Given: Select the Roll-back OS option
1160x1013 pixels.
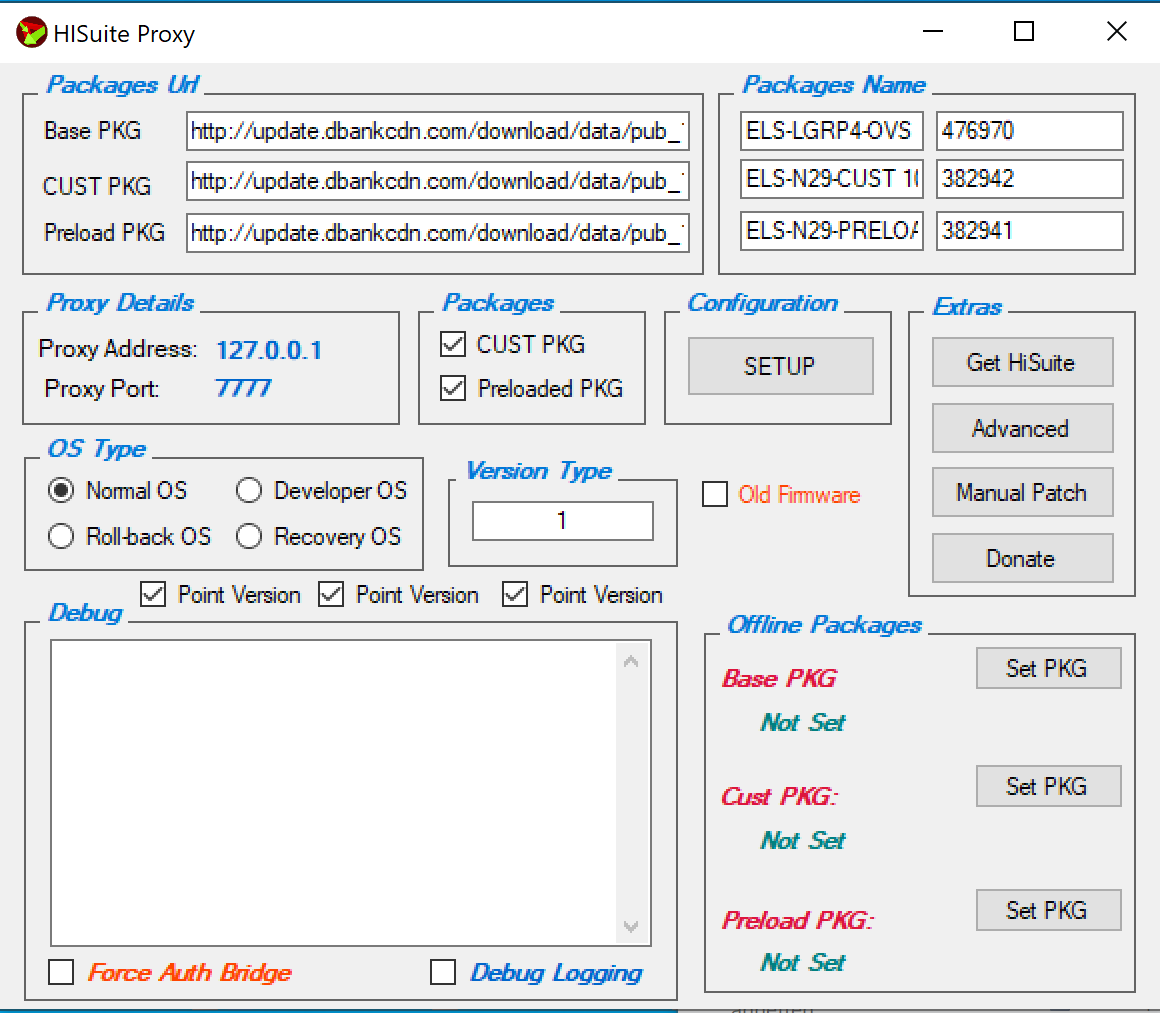Looking at the screenshot, I should point(61,536).
